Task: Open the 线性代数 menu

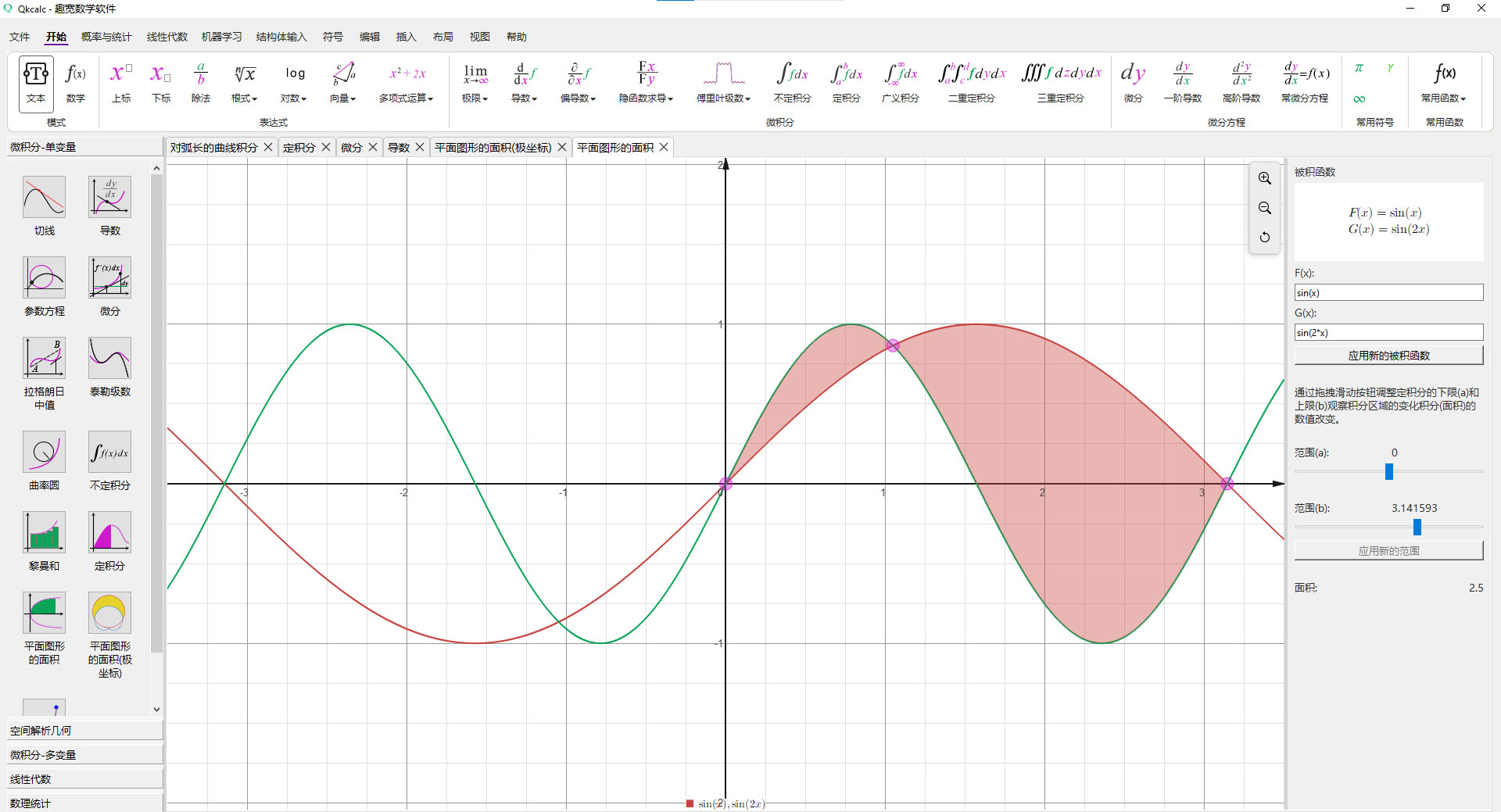Action: (x=167, y=37)
